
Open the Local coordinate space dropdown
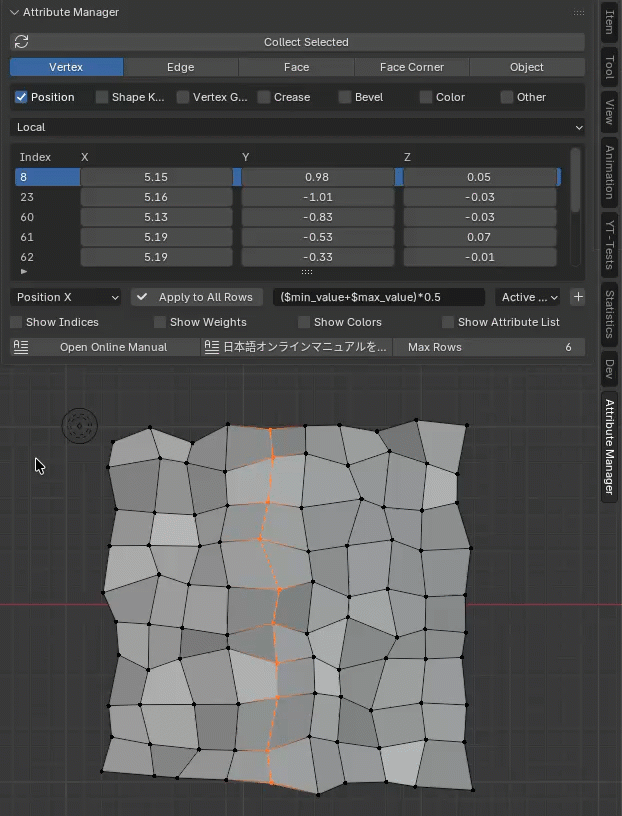297,127
